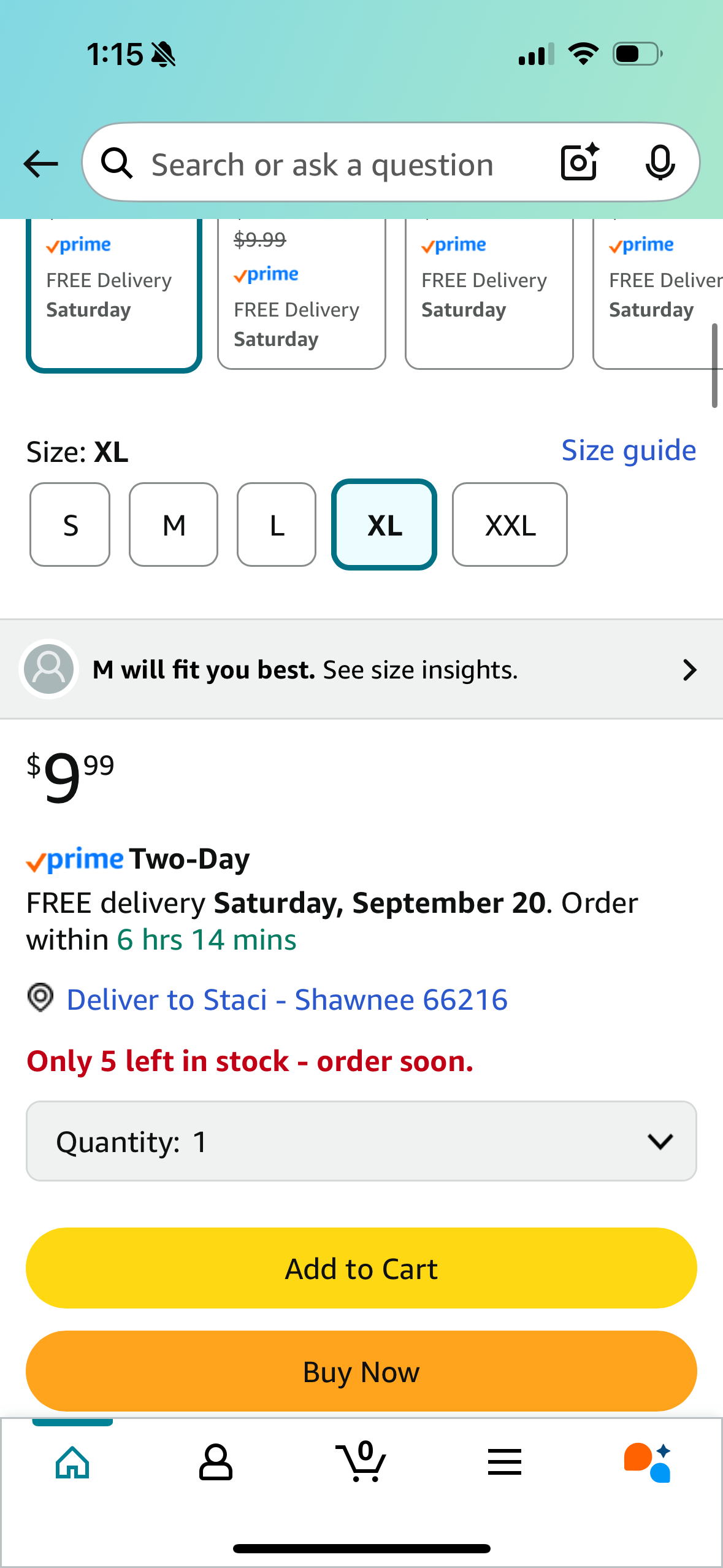Open size insights chevron
The height and width of the screenshot is (1568, 723).
(689, 670)
